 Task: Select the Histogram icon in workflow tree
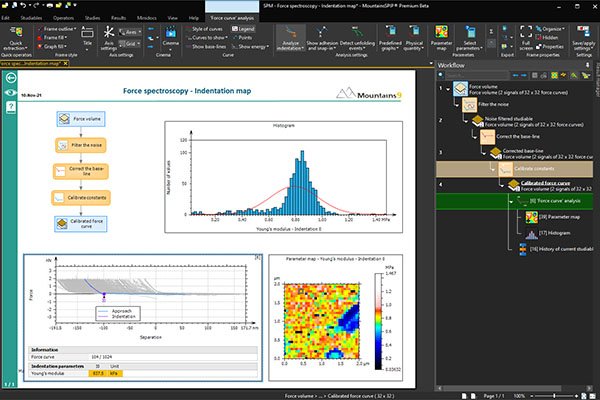[x=531, y=233]
